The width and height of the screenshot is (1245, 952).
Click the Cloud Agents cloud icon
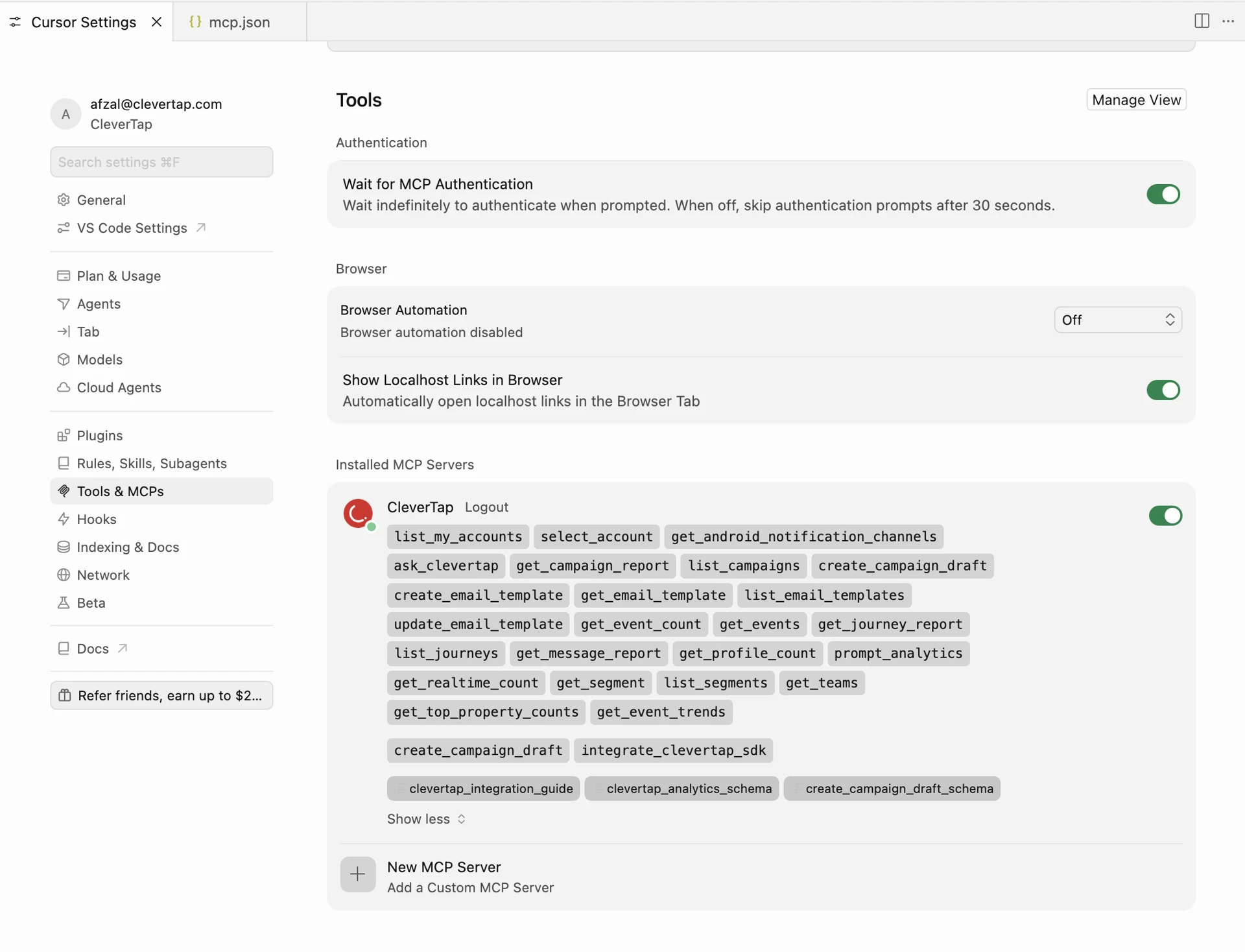64,387
